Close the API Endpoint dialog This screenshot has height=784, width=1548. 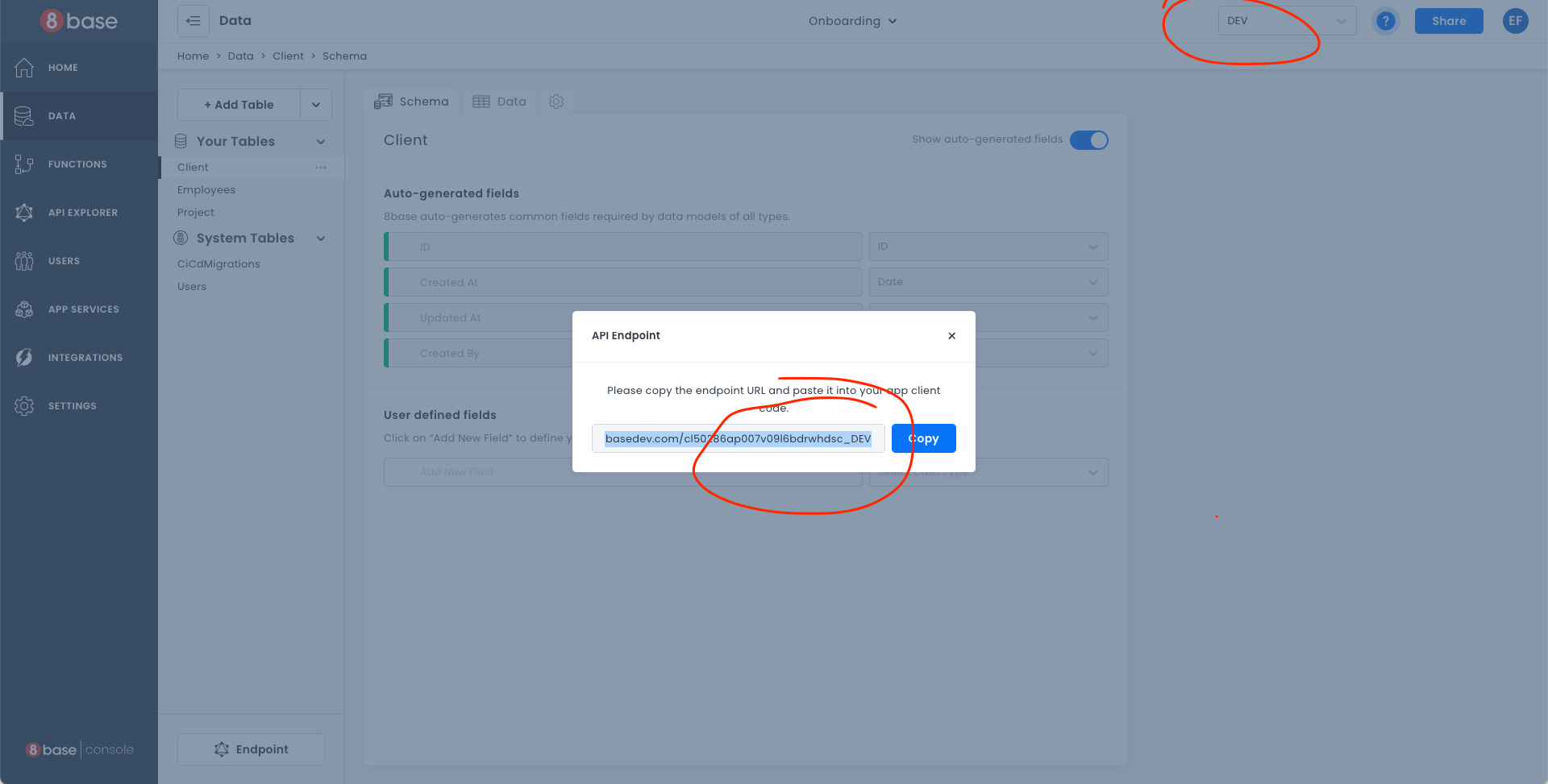(x=951, y=336)
